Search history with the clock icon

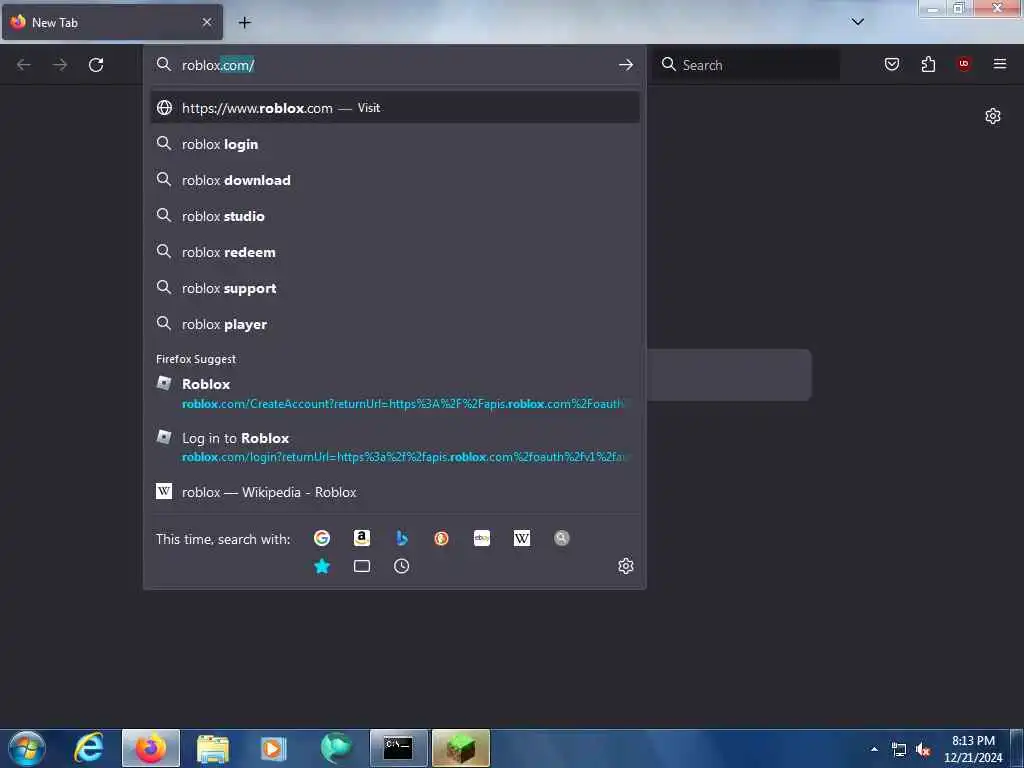point(402,566)
